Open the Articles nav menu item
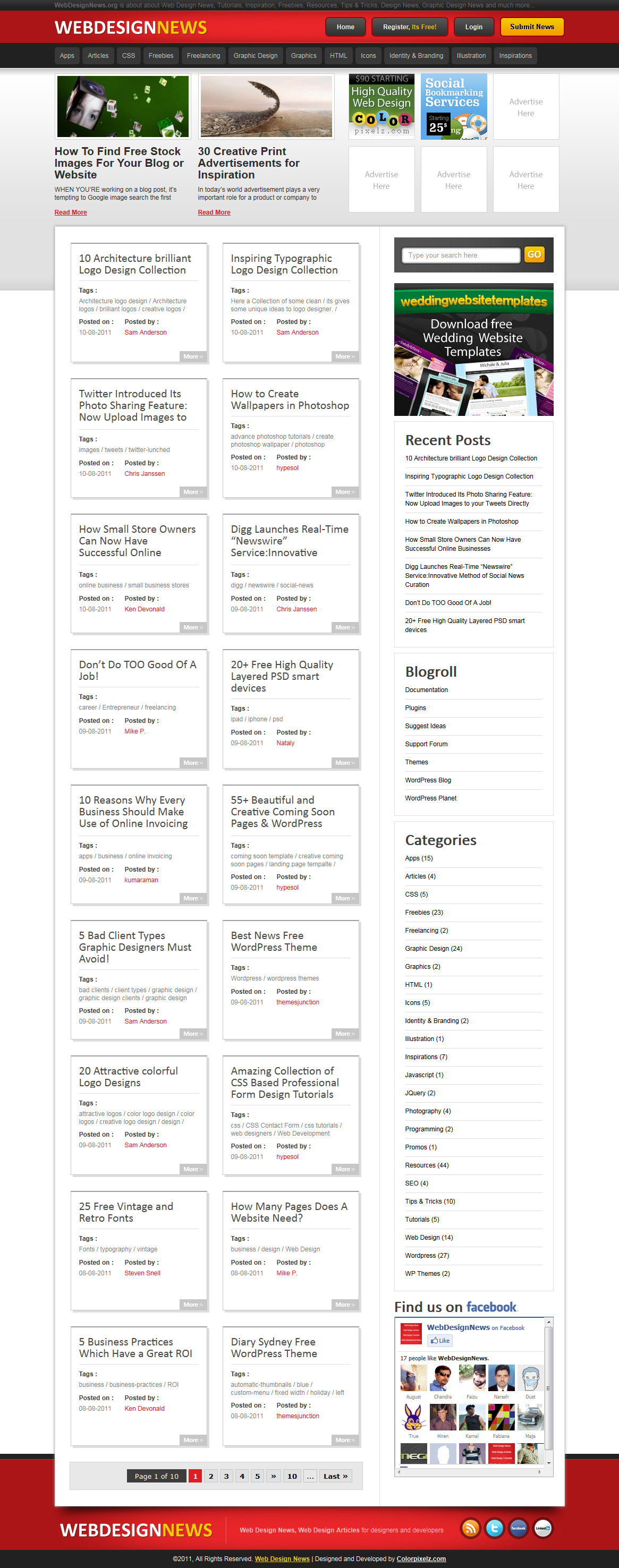 pos(98,55)
